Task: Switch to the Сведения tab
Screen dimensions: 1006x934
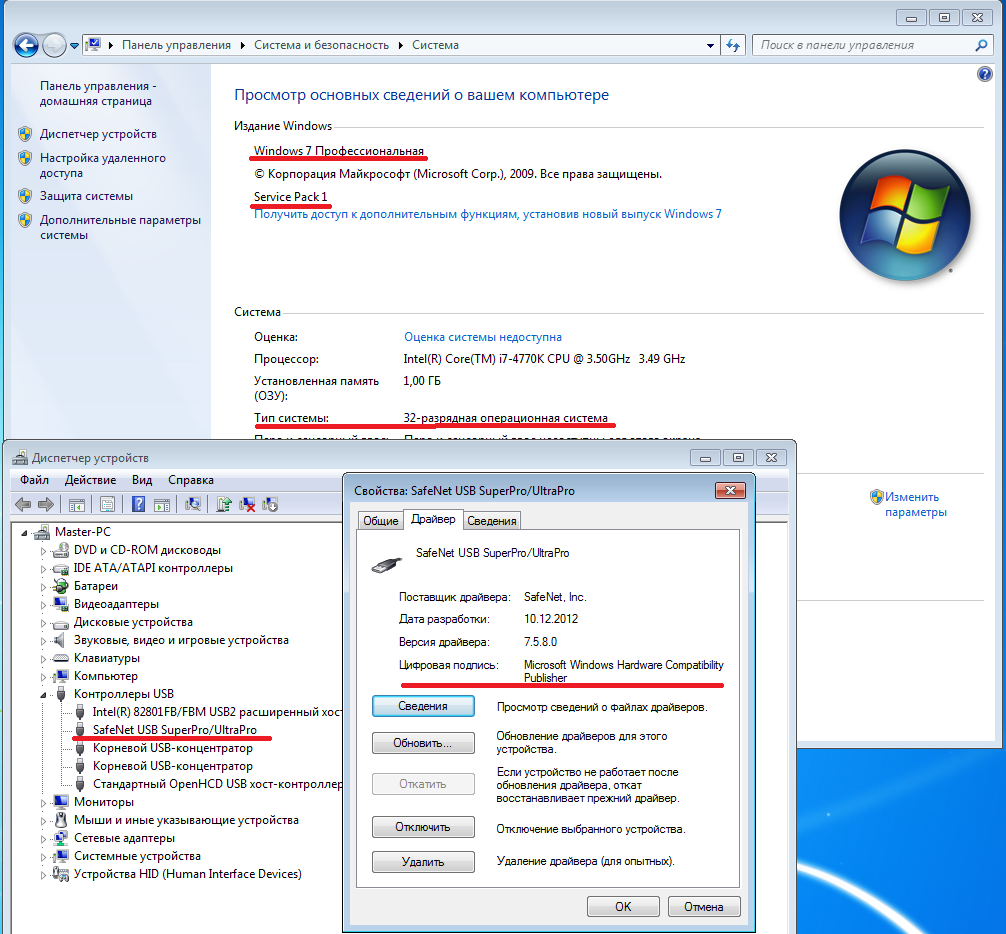Action: (491, 521)
